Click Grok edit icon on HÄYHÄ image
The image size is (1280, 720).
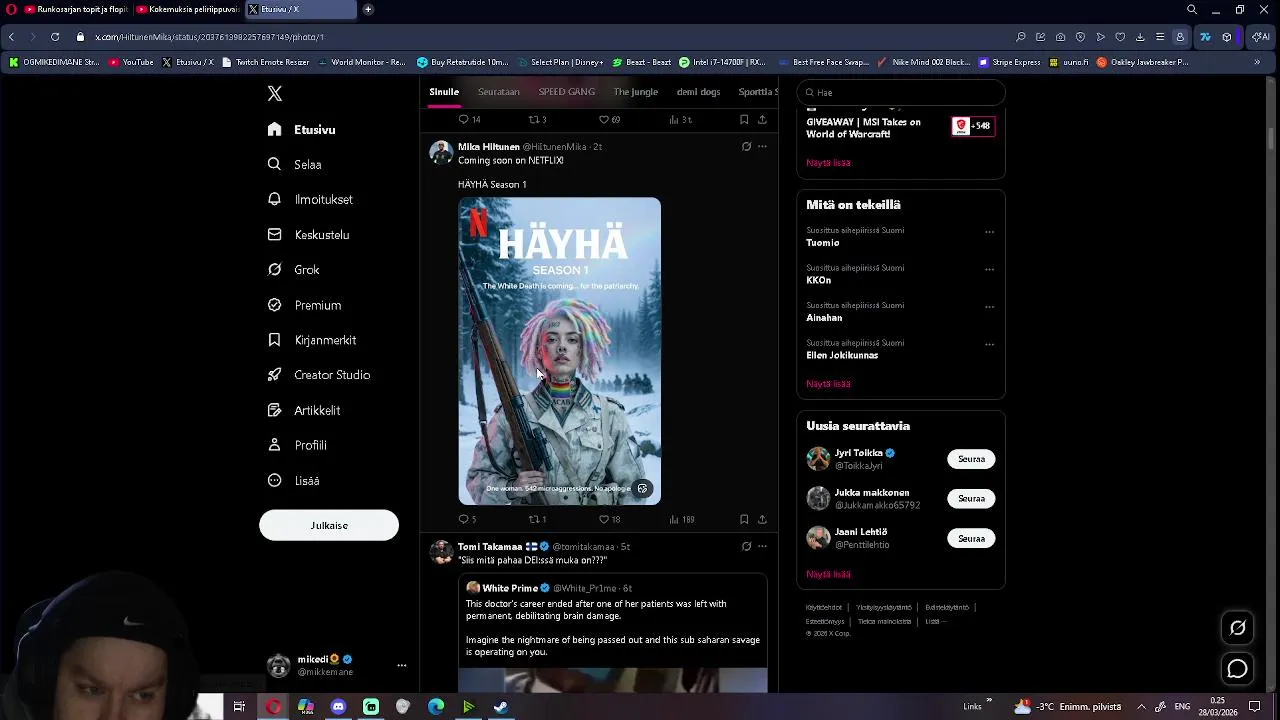[642, 489]
